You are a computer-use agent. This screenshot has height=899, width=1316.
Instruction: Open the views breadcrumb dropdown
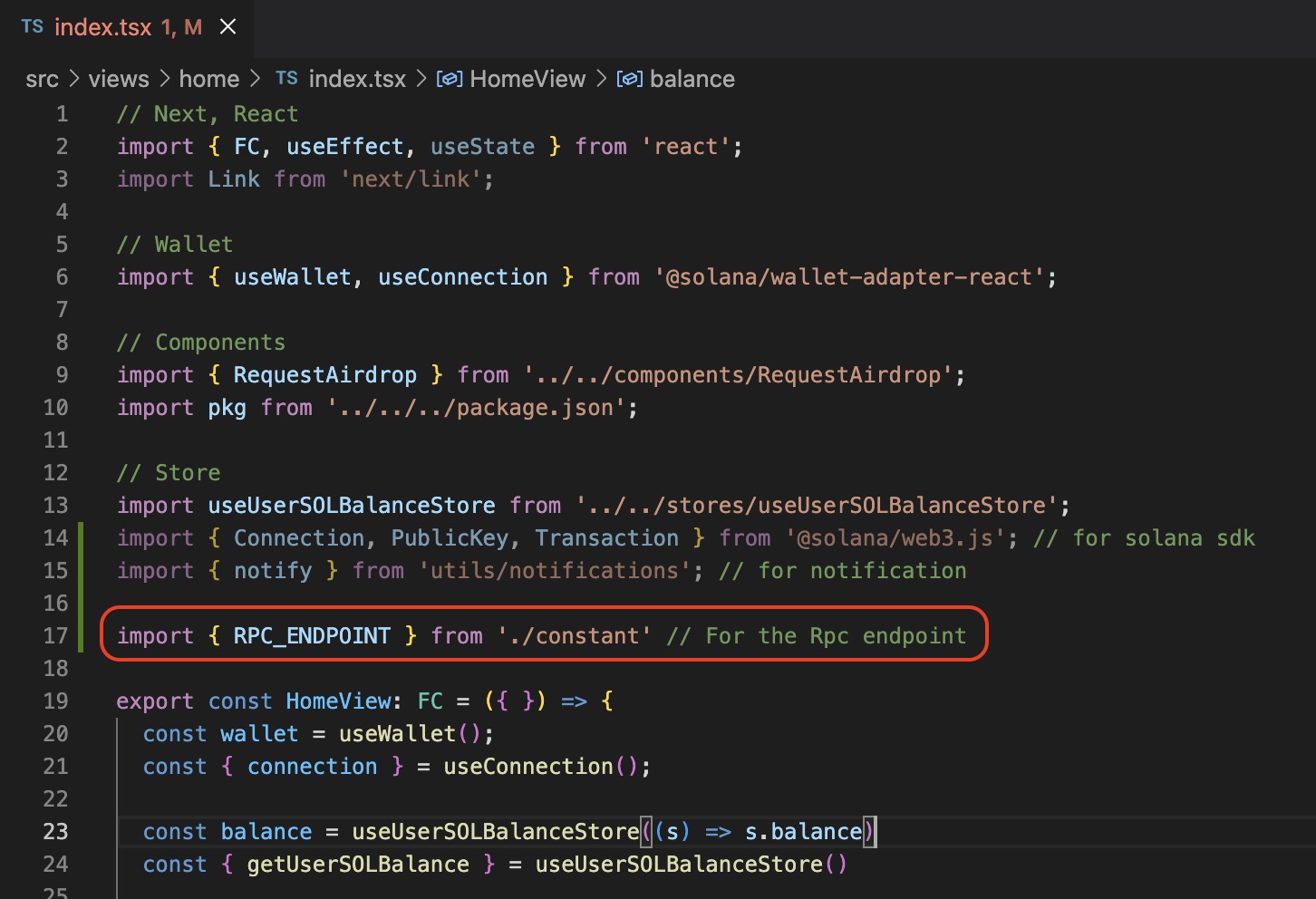click(x=119, y=79)
